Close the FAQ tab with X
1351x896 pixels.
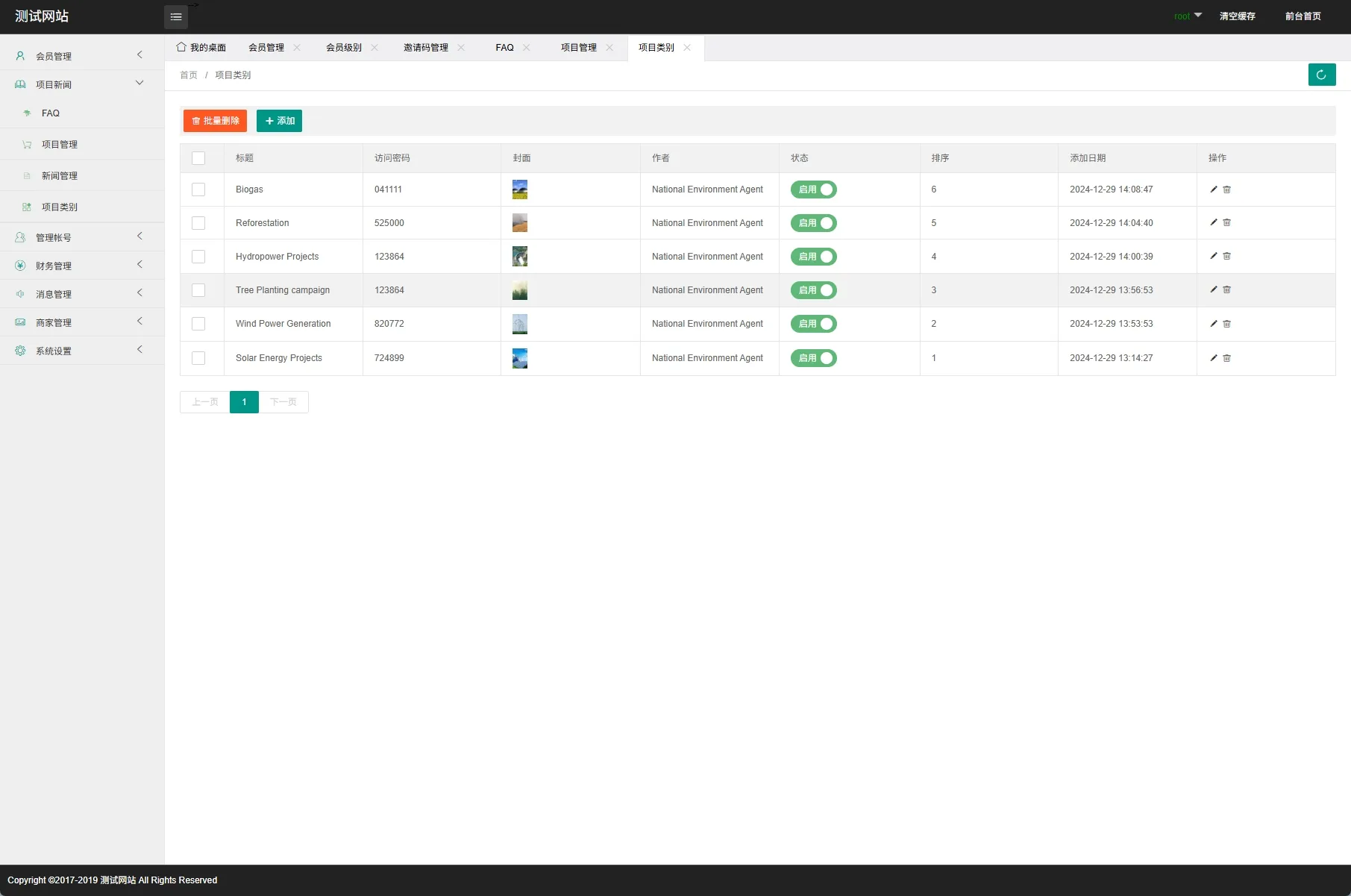pos(526,48)
